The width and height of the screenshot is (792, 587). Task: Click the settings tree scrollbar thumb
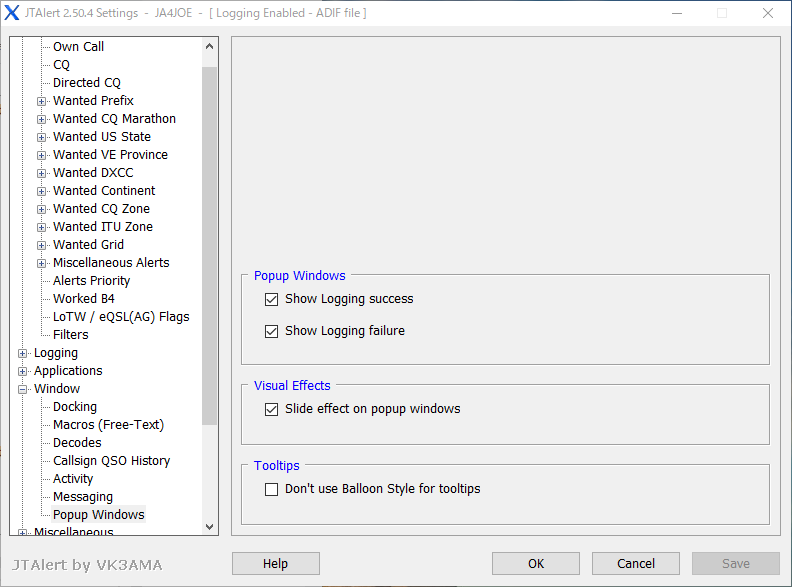(210, 246)
